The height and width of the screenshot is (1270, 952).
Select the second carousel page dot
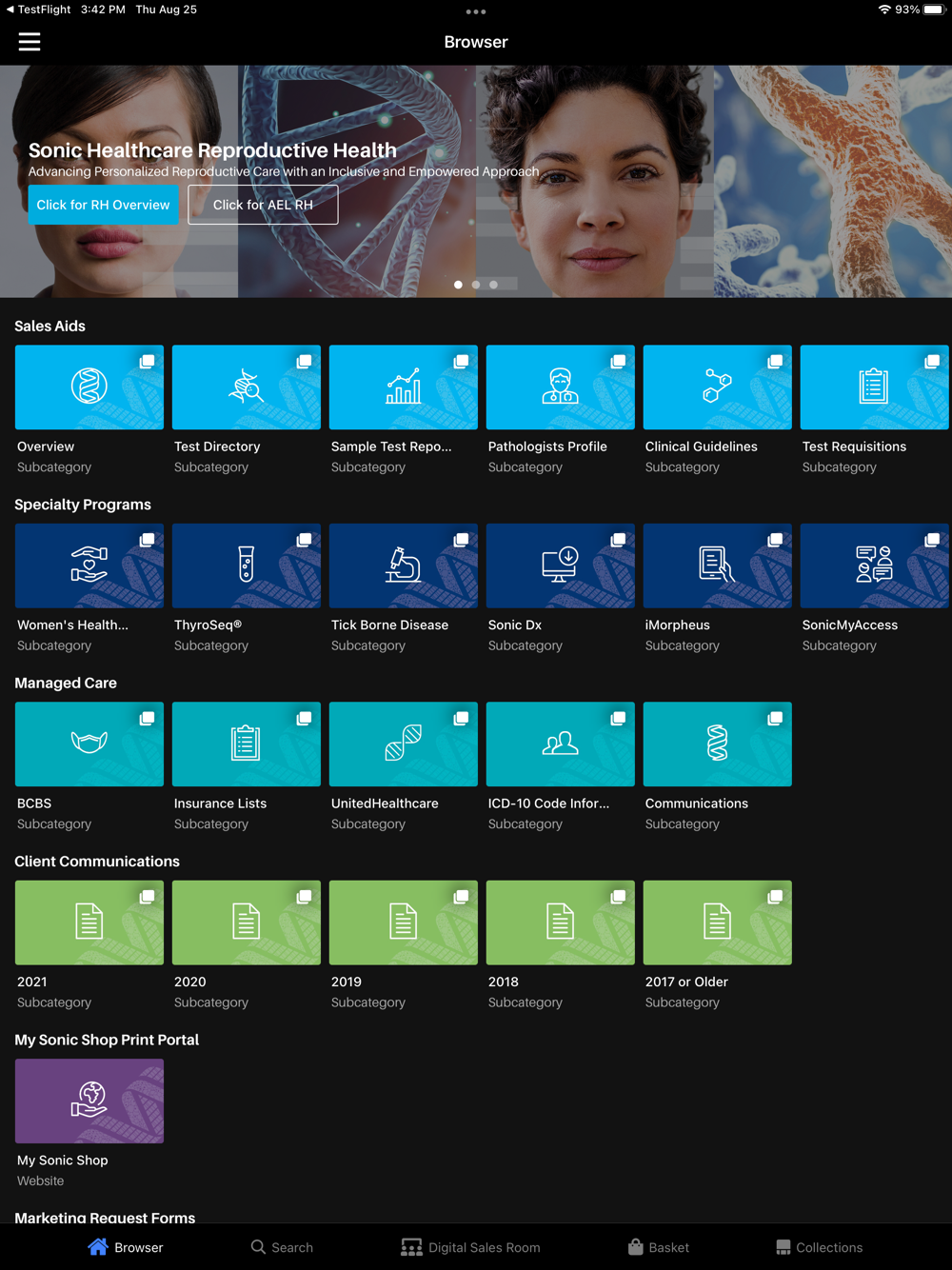tap(476, 285)
